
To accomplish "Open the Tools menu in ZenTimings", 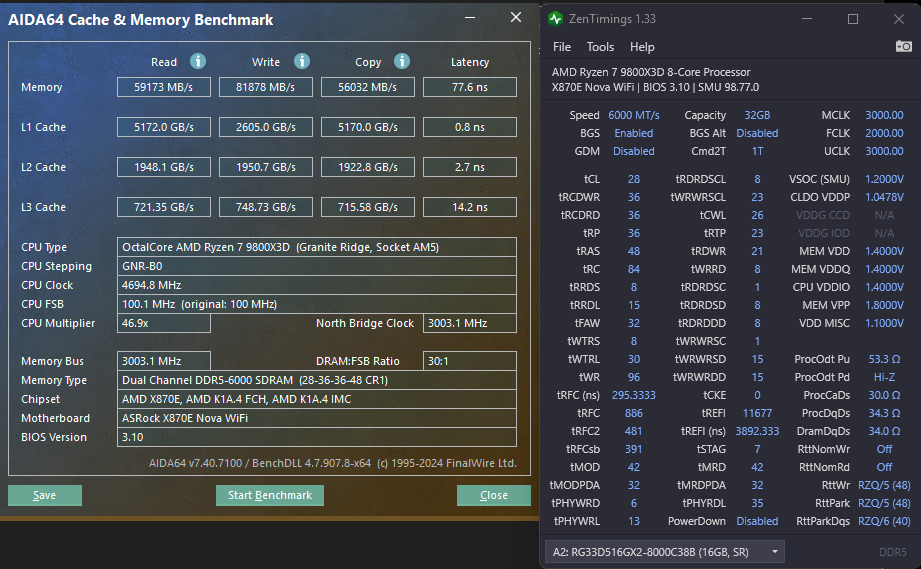I will (600, 47).
